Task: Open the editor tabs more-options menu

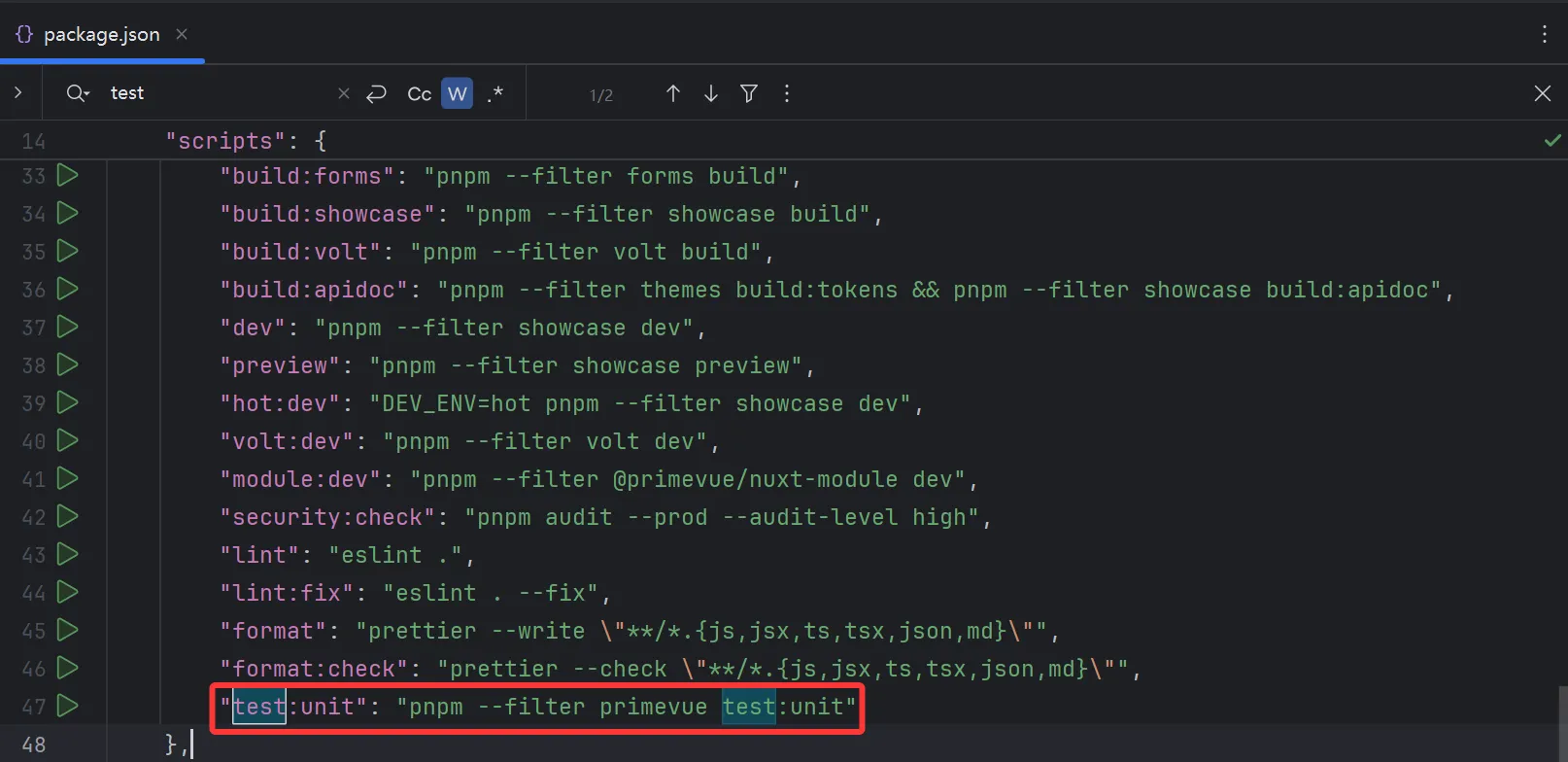Action: pyautogui.click(x=1545, y=34)
